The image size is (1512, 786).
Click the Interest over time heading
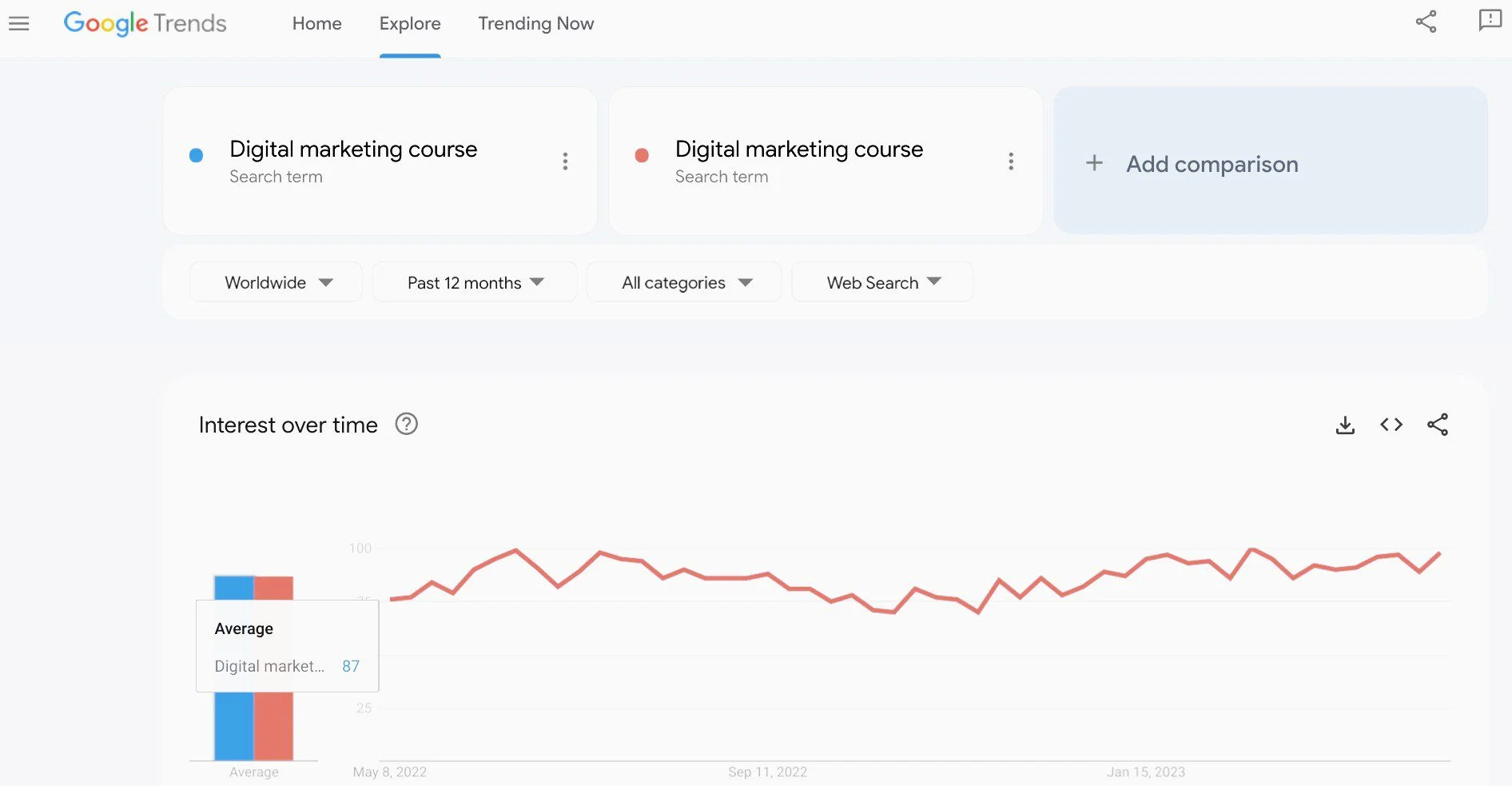[288, 425]
